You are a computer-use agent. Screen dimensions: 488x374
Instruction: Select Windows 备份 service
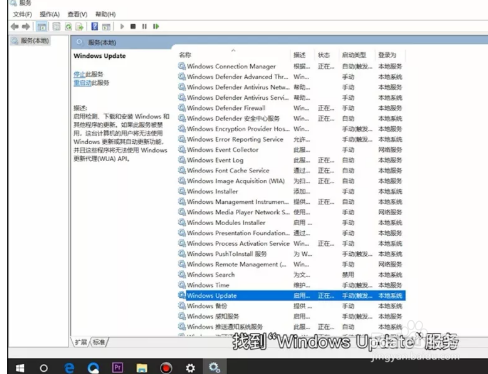pos(291,306)
